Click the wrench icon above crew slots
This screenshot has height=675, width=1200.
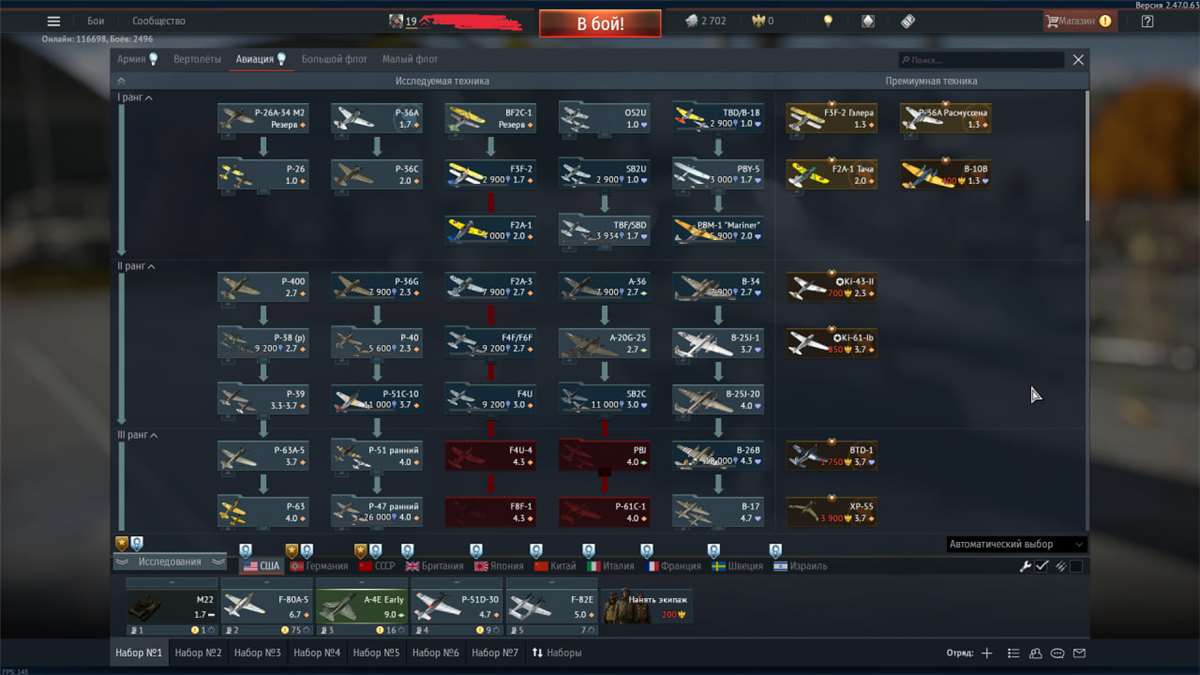[x=1025, y=566]
